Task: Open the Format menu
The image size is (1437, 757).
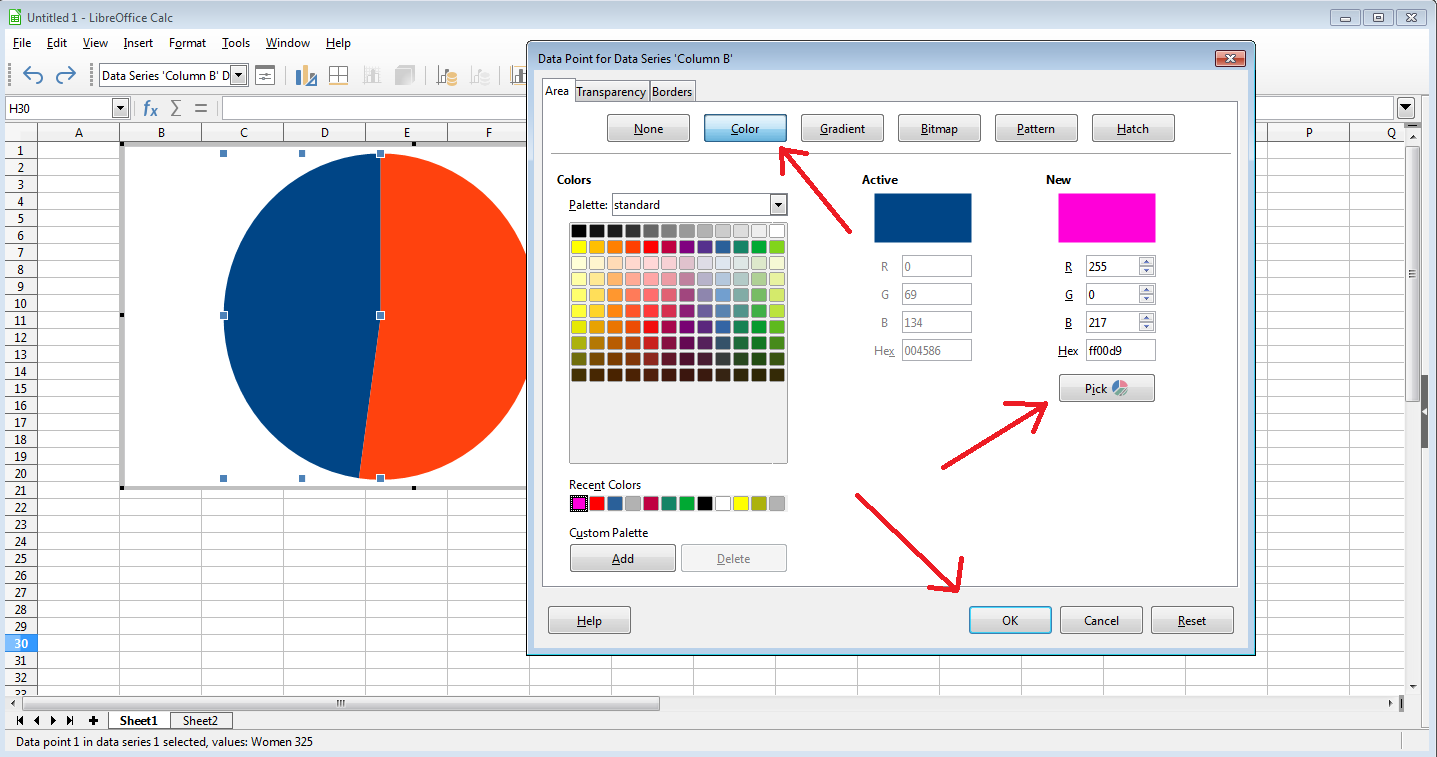Action: click(x=187, y=43)
